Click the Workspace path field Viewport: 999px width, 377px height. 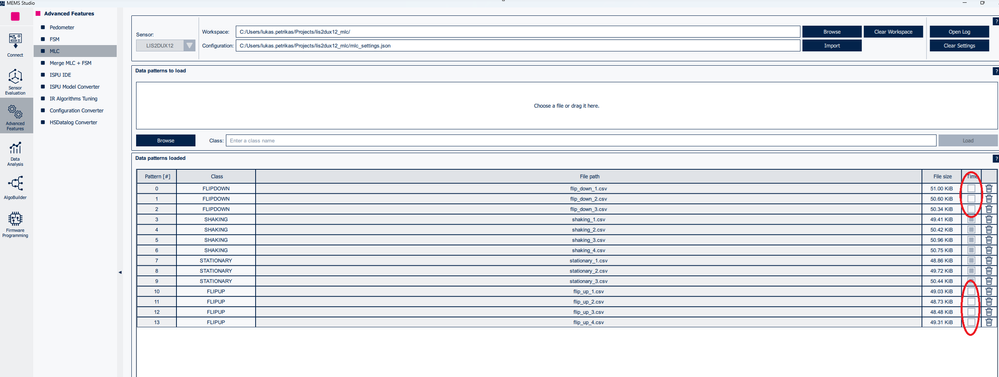pos(517,32)
